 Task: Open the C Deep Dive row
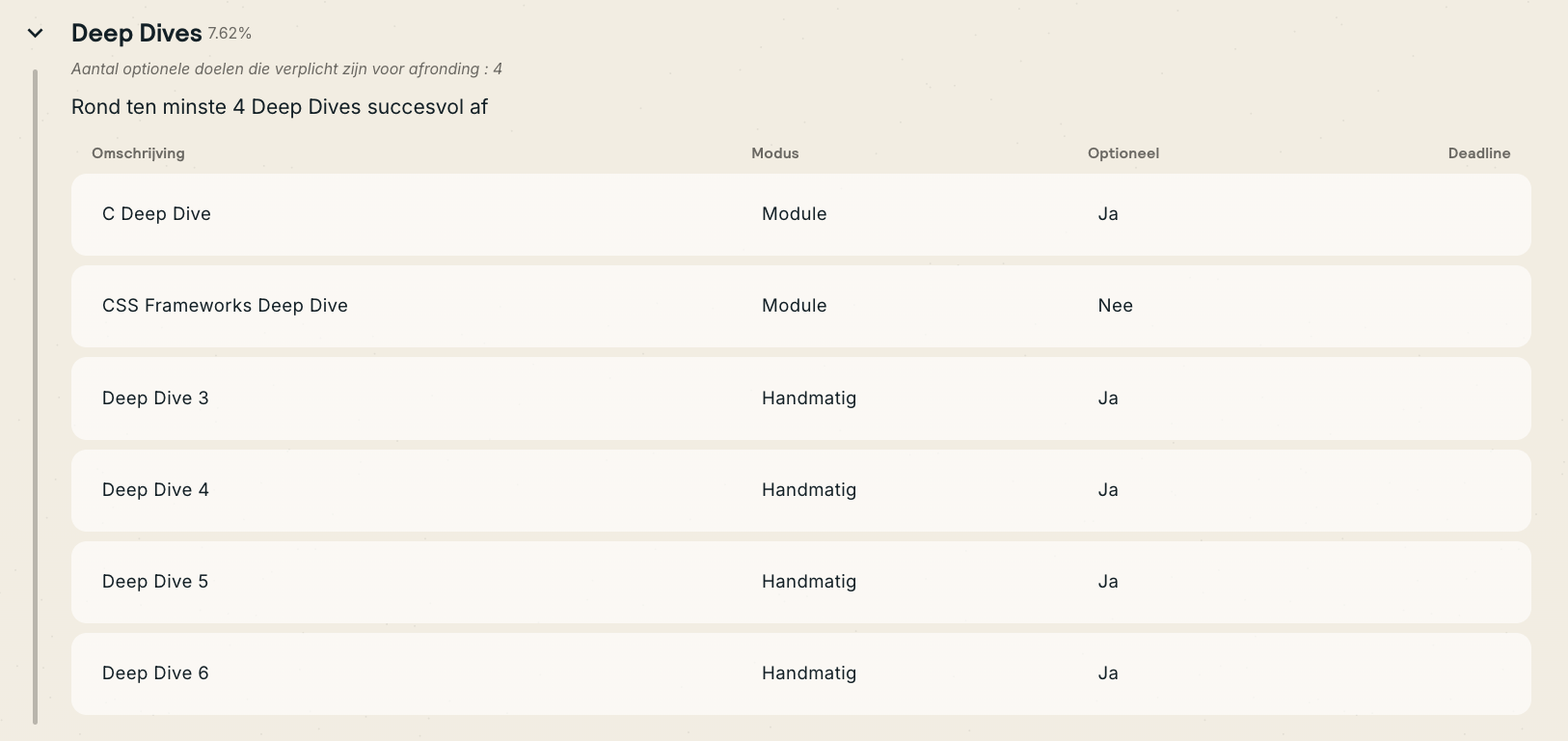tap(156, 214)
